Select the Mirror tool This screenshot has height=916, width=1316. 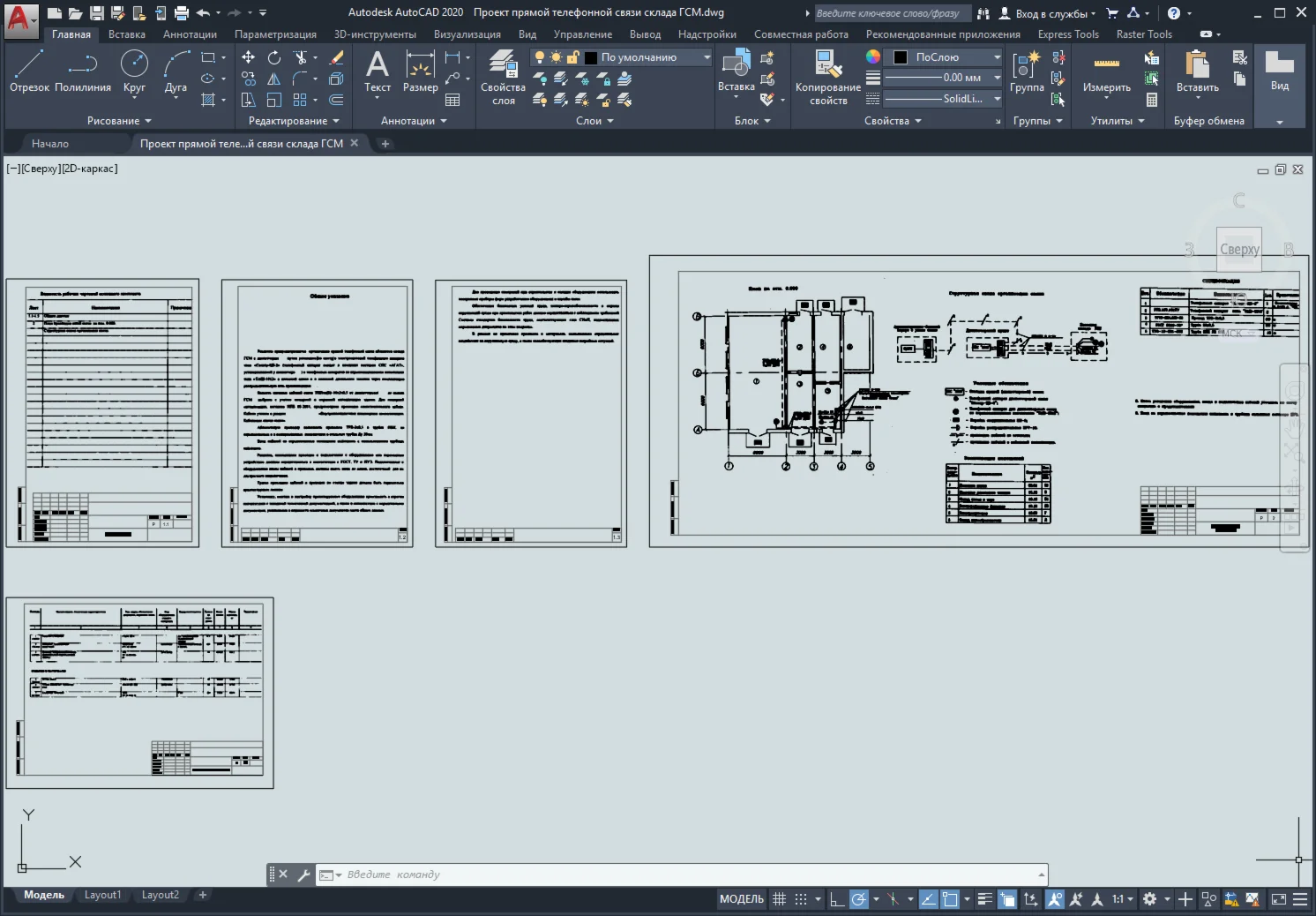pyautogui.click(x=274, y=79)
